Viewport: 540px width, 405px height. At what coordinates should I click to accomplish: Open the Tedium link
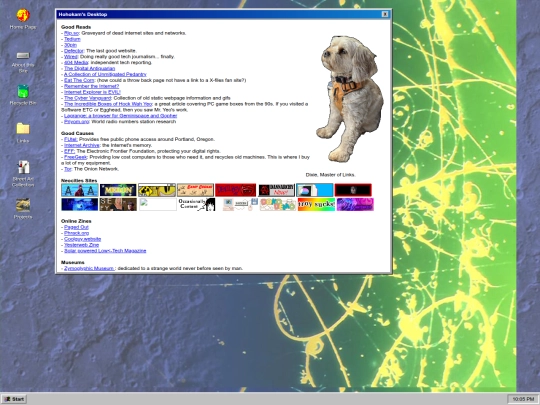(x=72, y=39)
